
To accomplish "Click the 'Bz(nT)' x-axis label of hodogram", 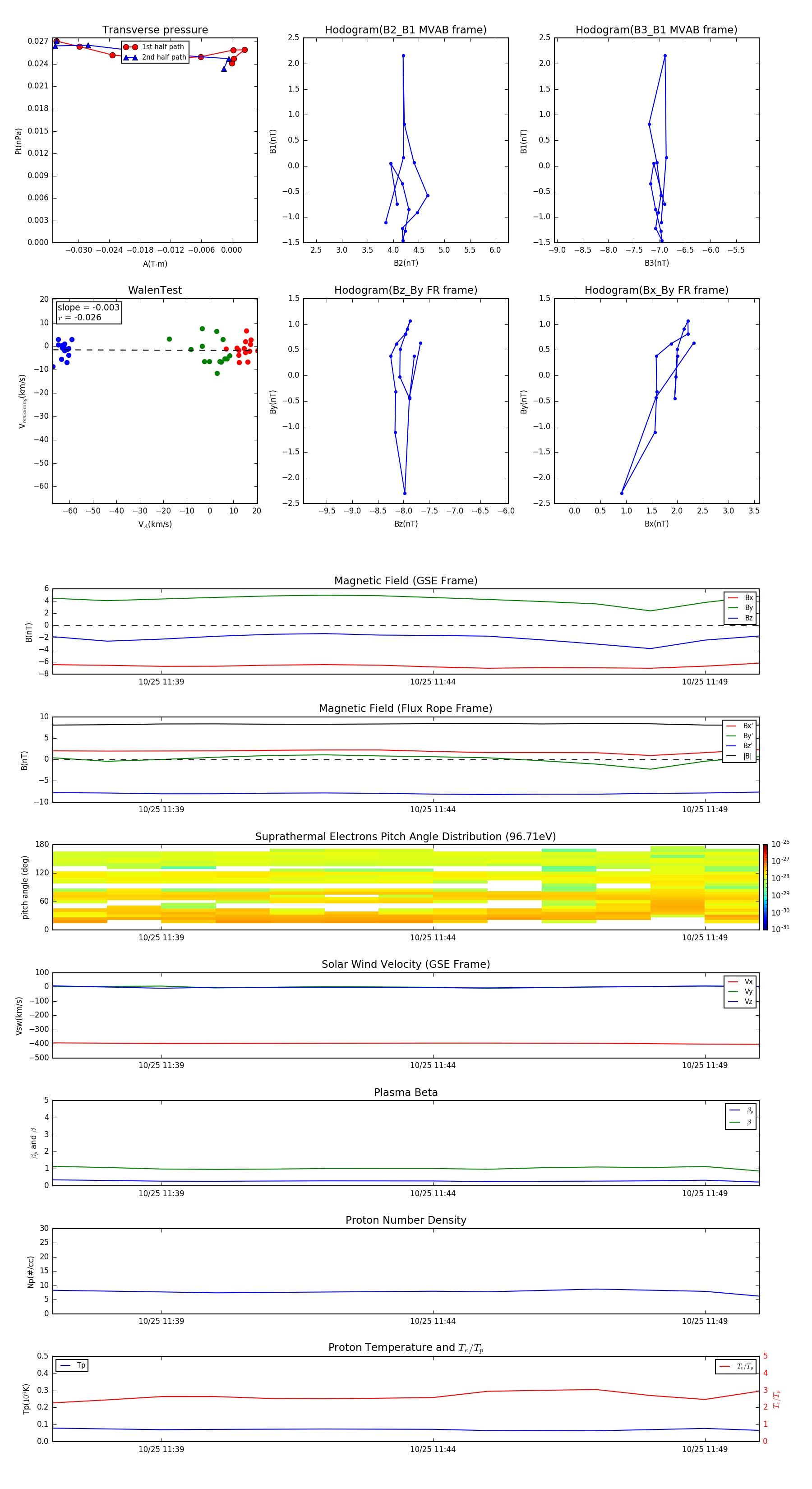I will (x=406, y=524).
